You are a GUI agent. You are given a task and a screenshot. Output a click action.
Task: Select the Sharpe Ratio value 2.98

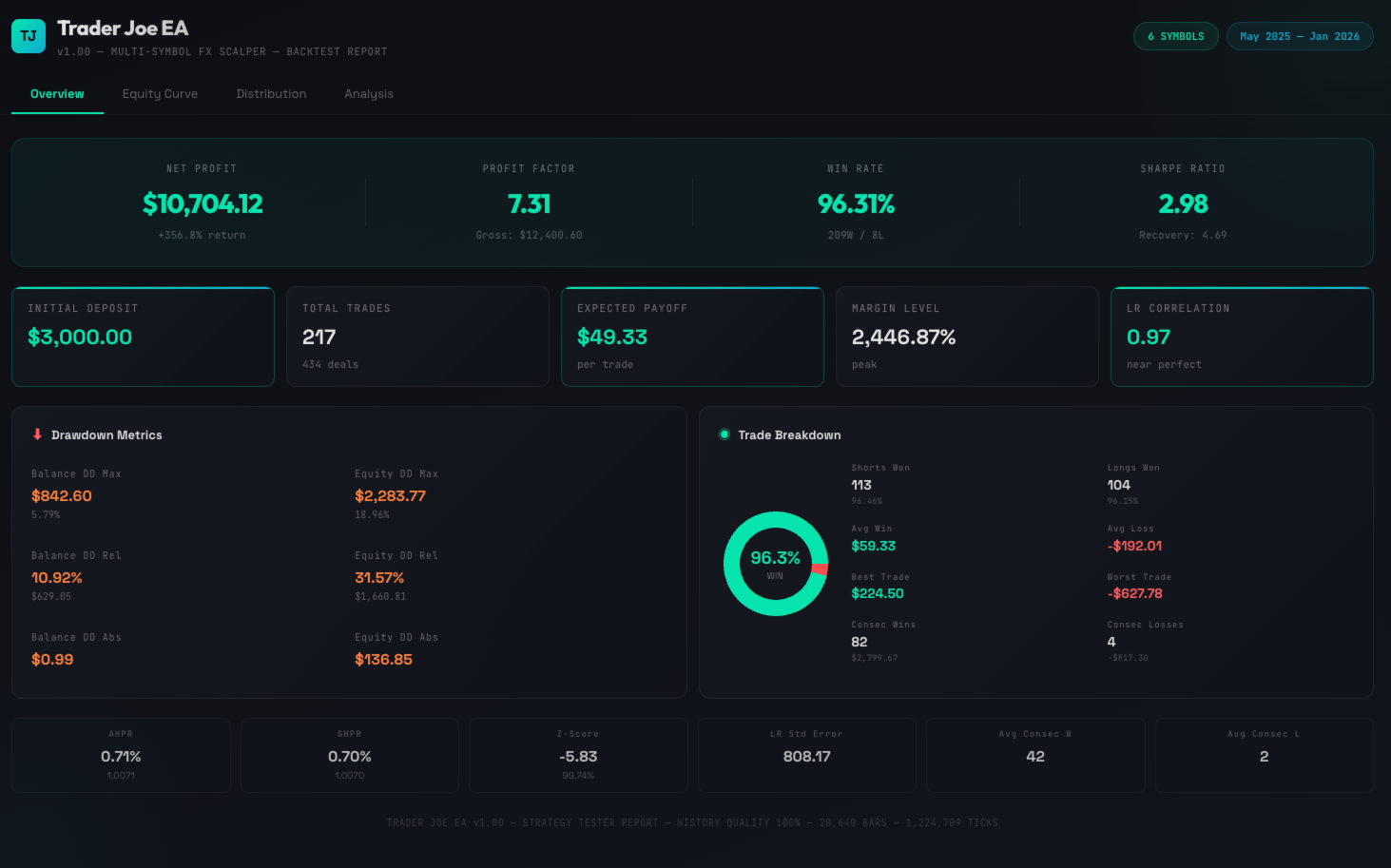[1183, 203]
